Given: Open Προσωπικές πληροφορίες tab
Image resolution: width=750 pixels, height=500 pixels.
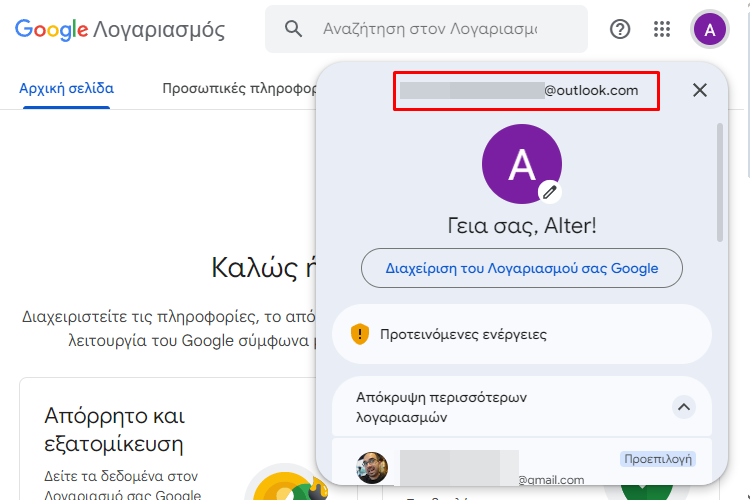Looking at the screenshot, I should click(x=239, y=89).
